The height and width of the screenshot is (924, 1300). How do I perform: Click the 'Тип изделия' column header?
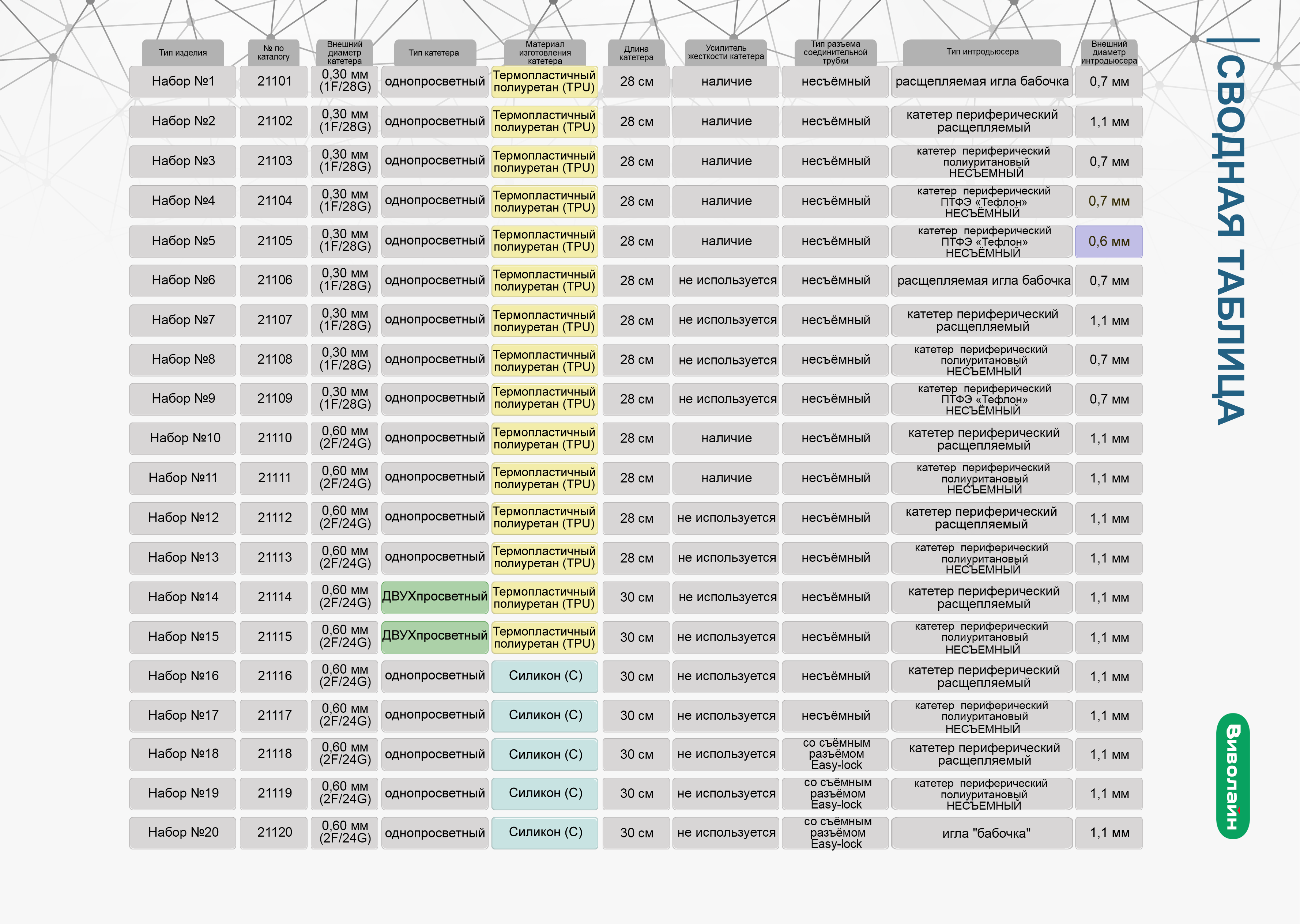coord(183,52)
